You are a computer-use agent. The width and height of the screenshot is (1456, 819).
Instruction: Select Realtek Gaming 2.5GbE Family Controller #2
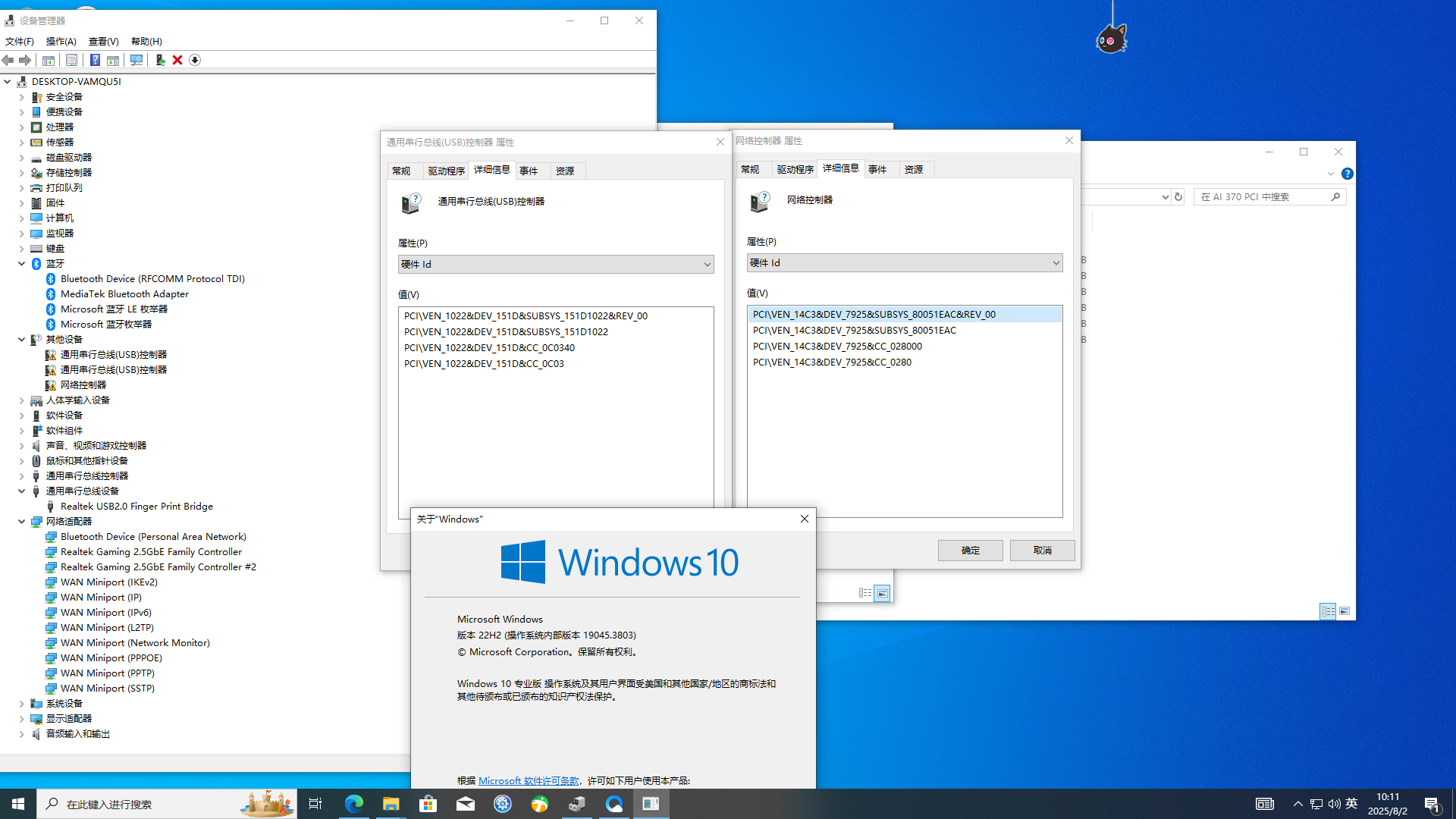point(158,567)
